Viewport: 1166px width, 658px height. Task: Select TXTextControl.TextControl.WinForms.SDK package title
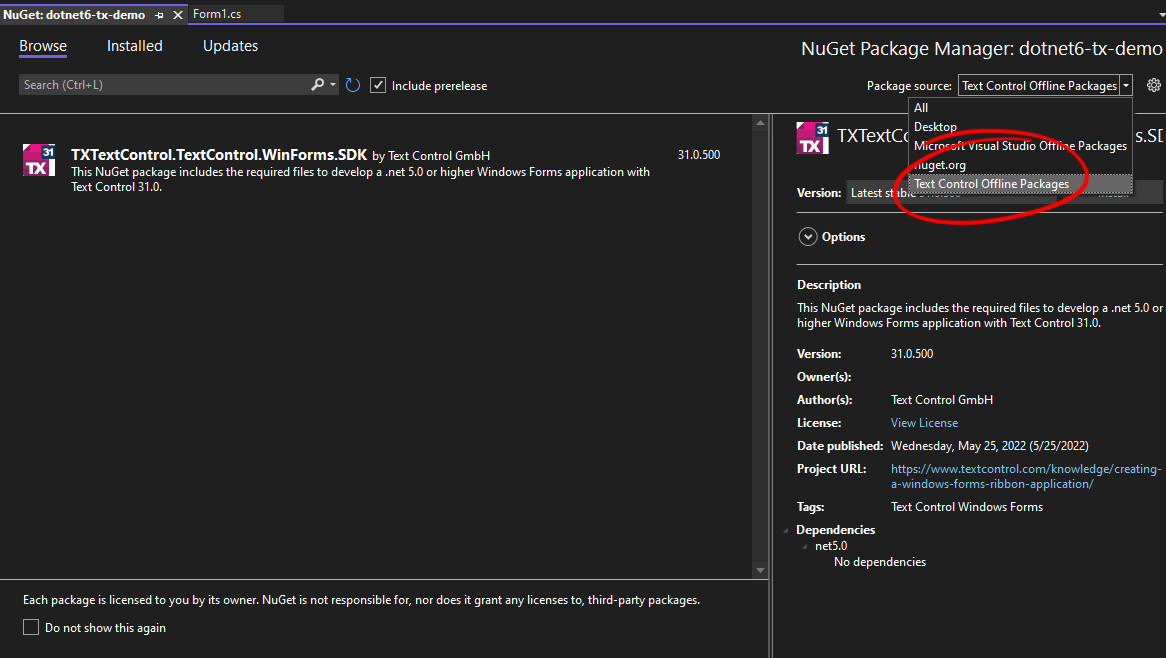click(x=219, y=155)
